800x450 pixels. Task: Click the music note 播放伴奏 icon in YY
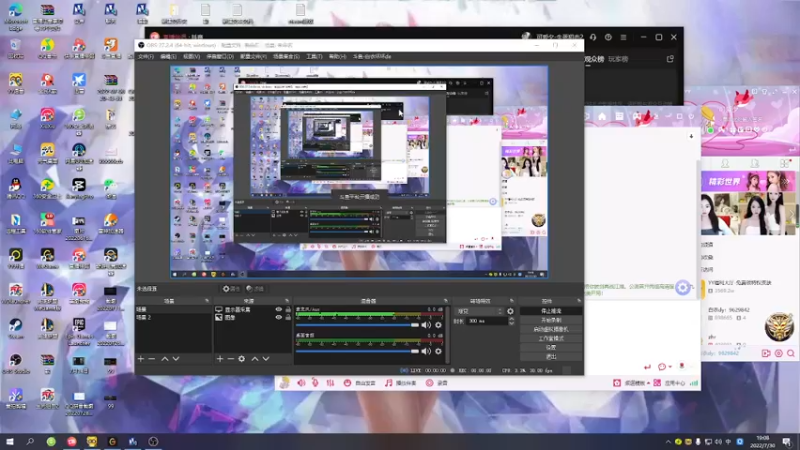[389, 383]
